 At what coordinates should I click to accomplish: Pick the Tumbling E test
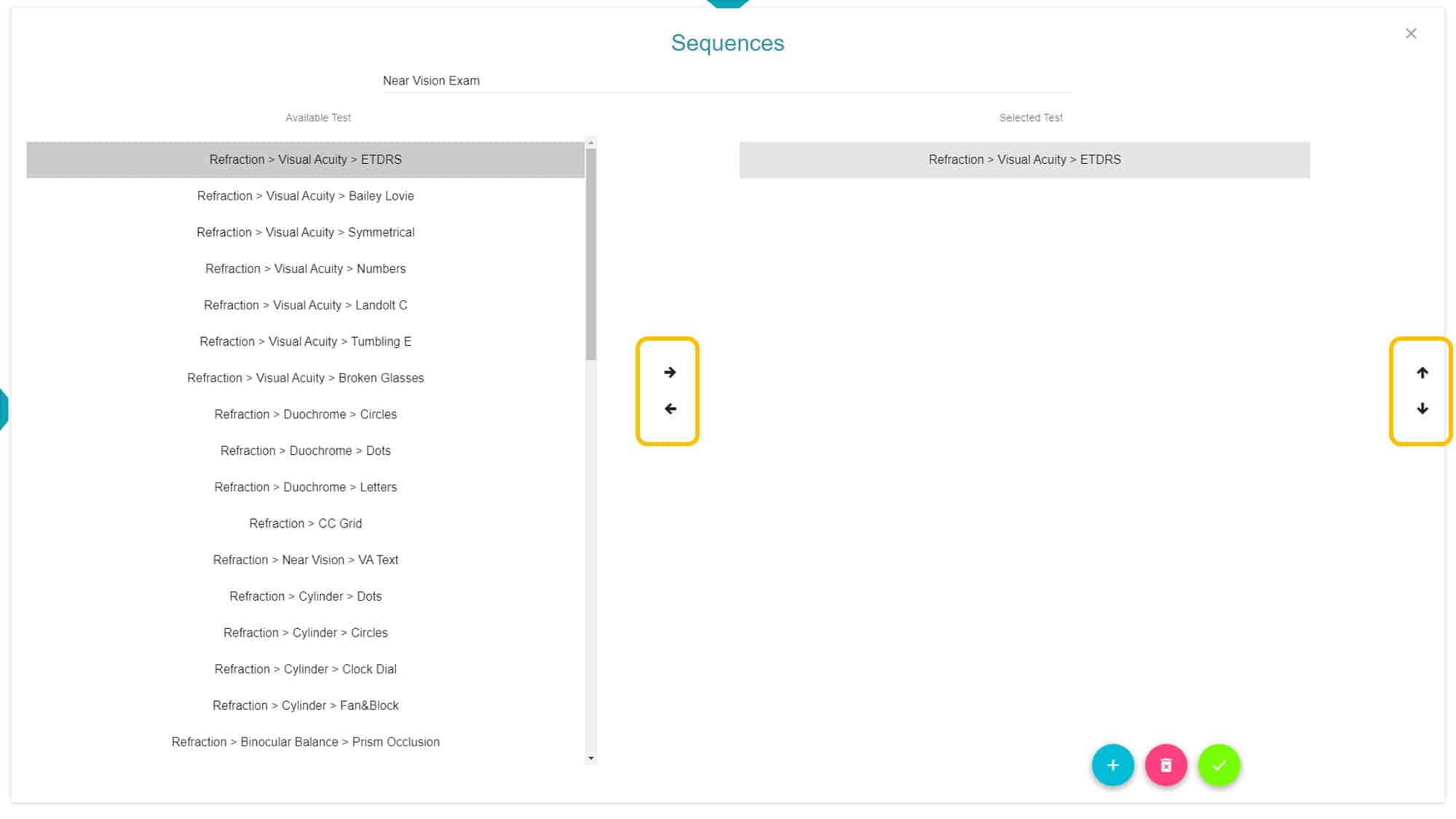[x=305, y=341]
